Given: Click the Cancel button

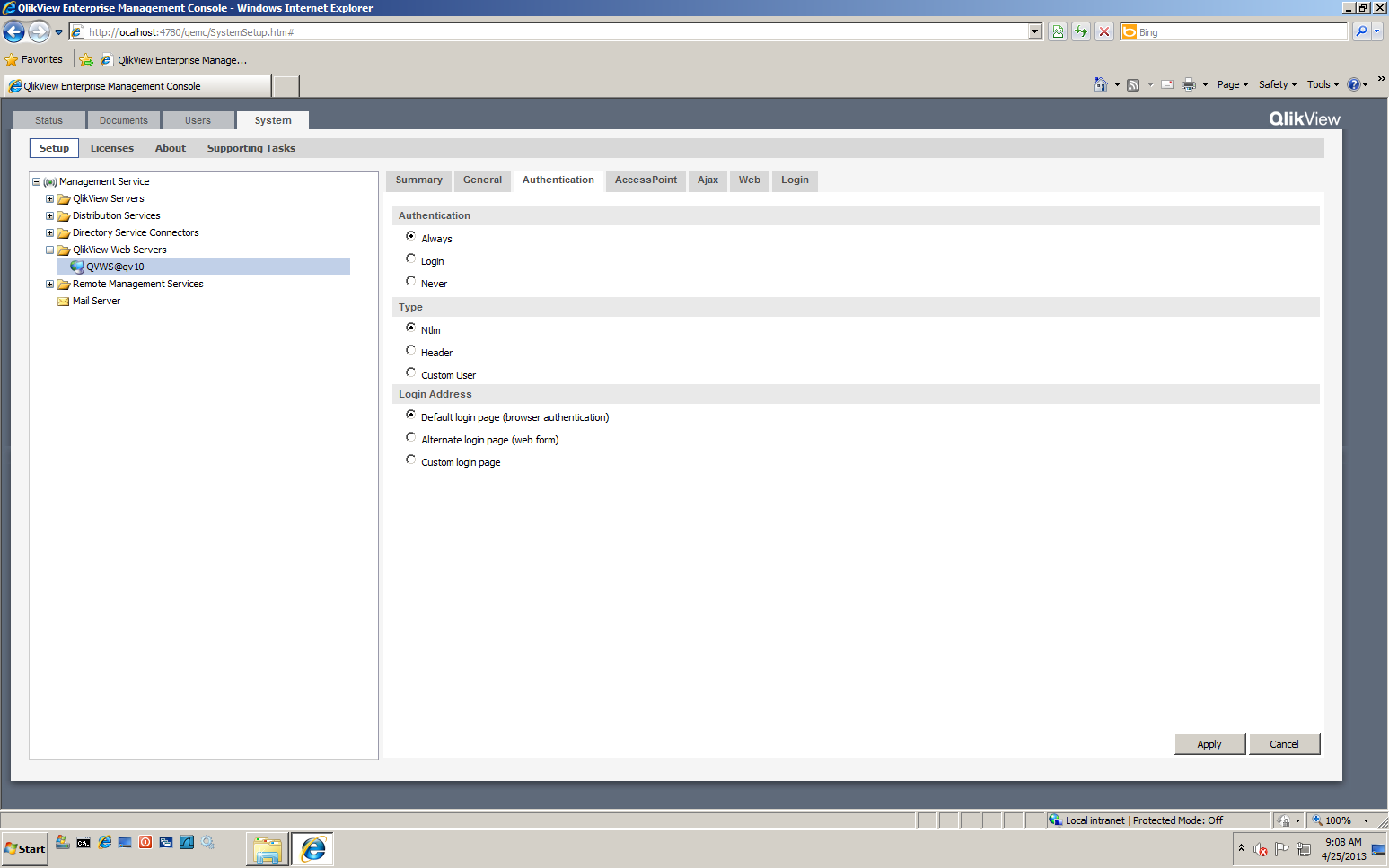Looking at the screenshot, I should coord(1284,744).
